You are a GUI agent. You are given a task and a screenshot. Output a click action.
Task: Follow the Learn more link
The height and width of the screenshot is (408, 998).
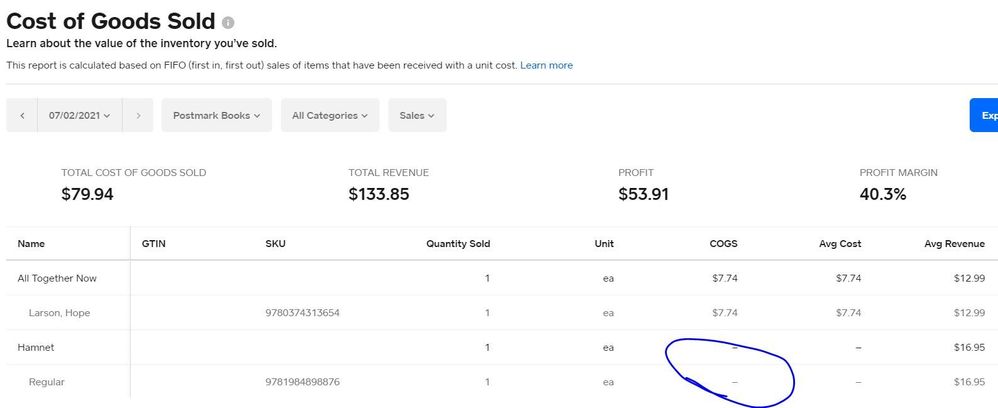tap(546, 65)
